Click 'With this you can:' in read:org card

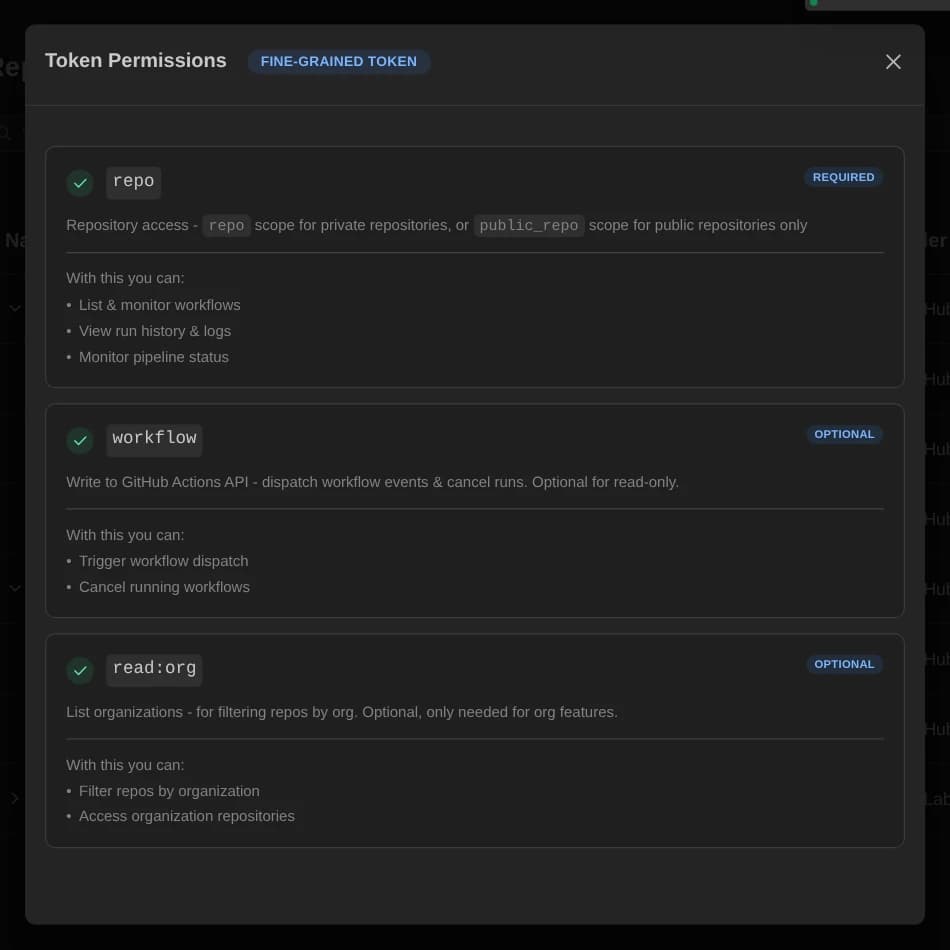coord(125,765)
